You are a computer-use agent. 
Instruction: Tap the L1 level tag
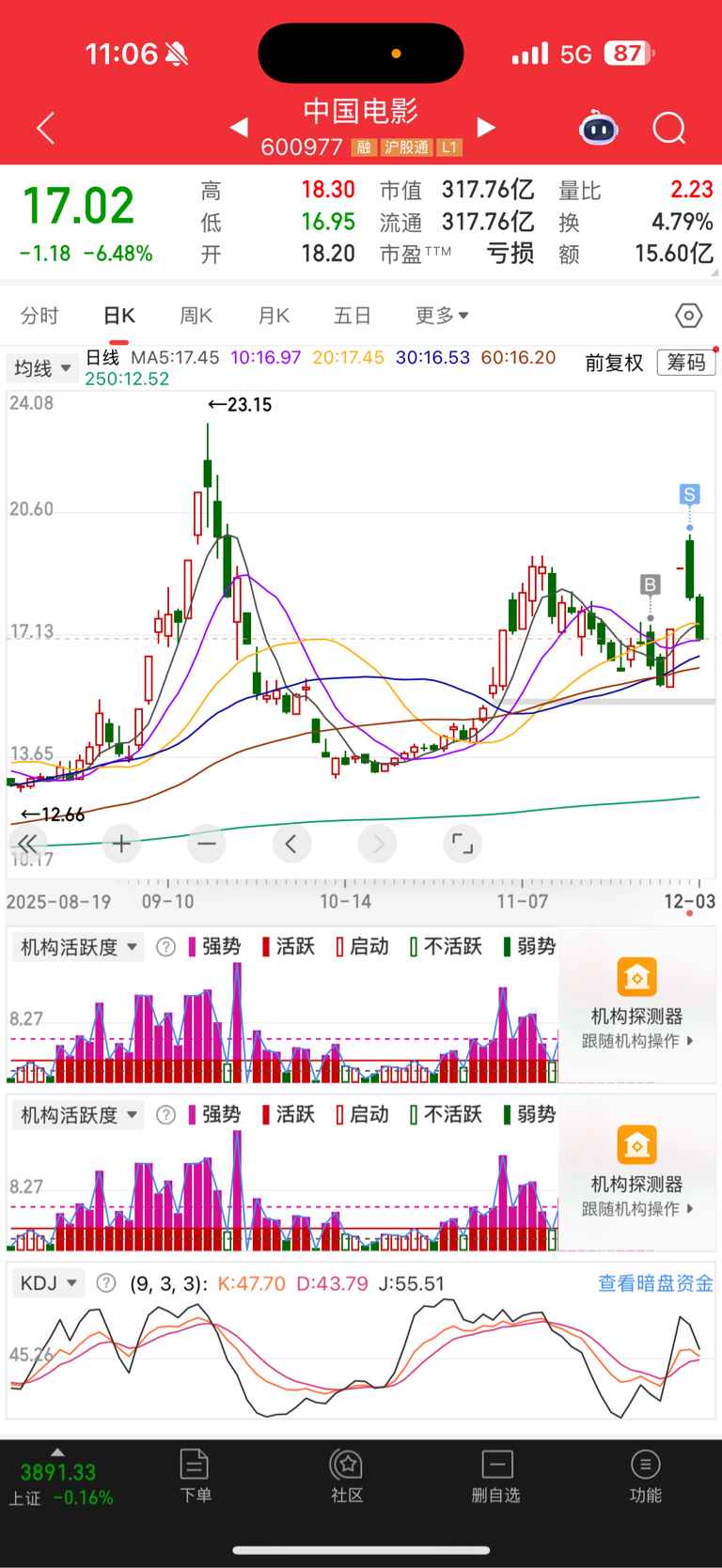(449, 147)
